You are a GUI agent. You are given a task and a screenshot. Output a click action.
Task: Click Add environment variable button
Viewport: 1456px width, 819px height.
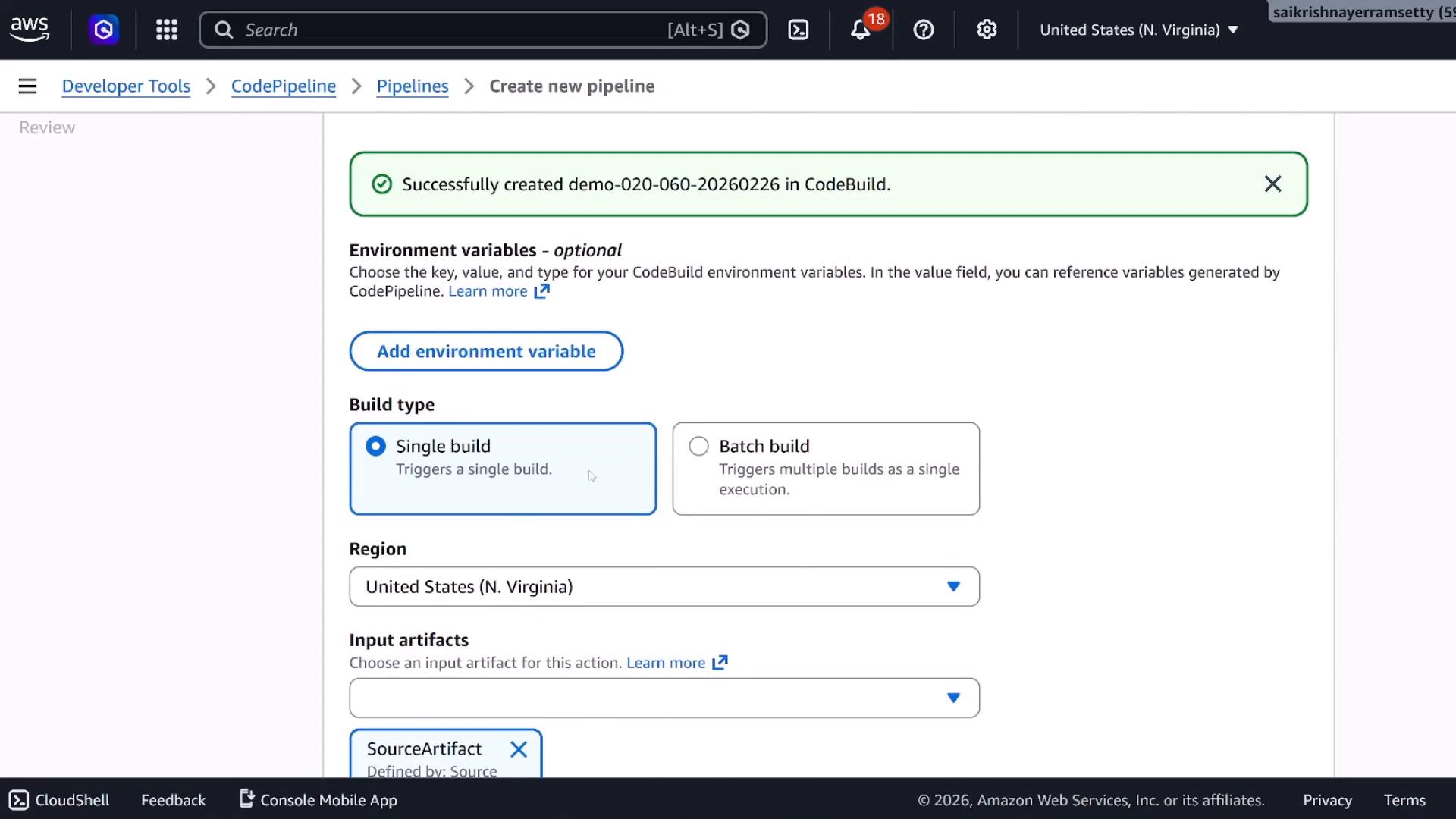point(486,351)
